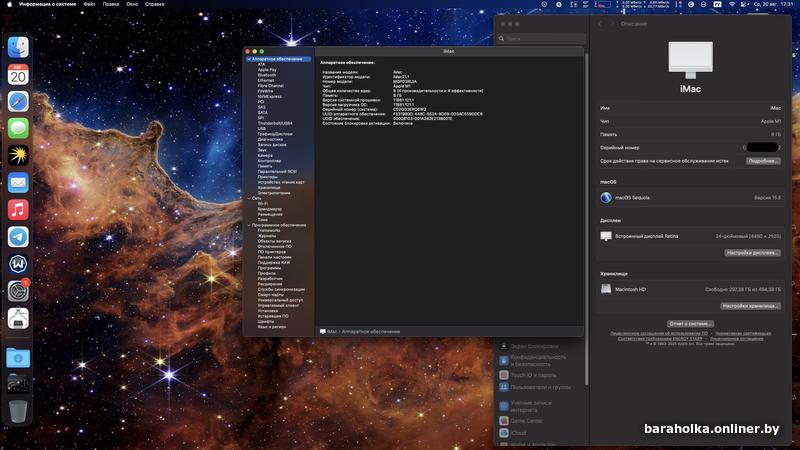Select Расширения in software tree
Image resolution: width=800 pixels, height=450 pixels.
tap(269, 284)
